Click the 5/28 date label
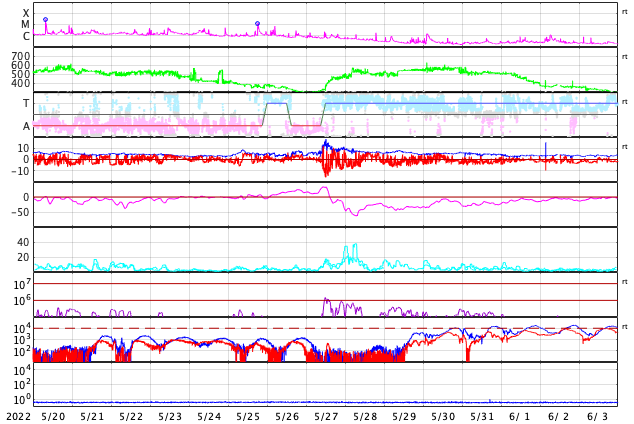Image resolution: width=634 pixels, height=424 pixels. pyautogui.click(x=365, y=417)
